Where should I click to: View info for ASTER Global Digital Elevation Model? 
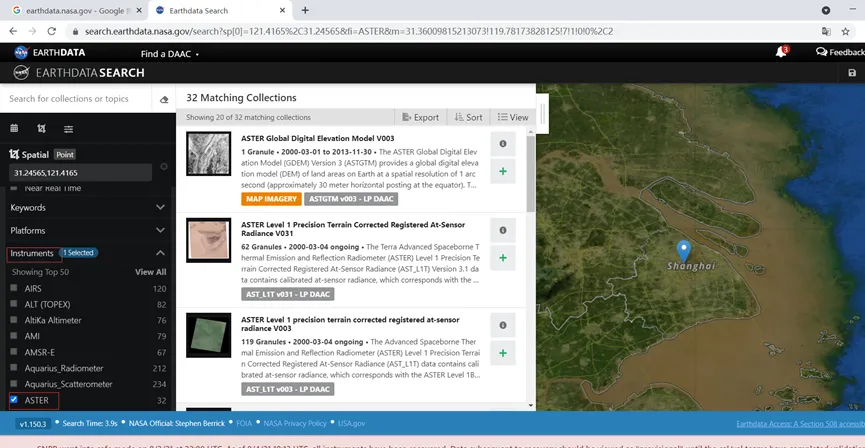[x=503, y=143]
